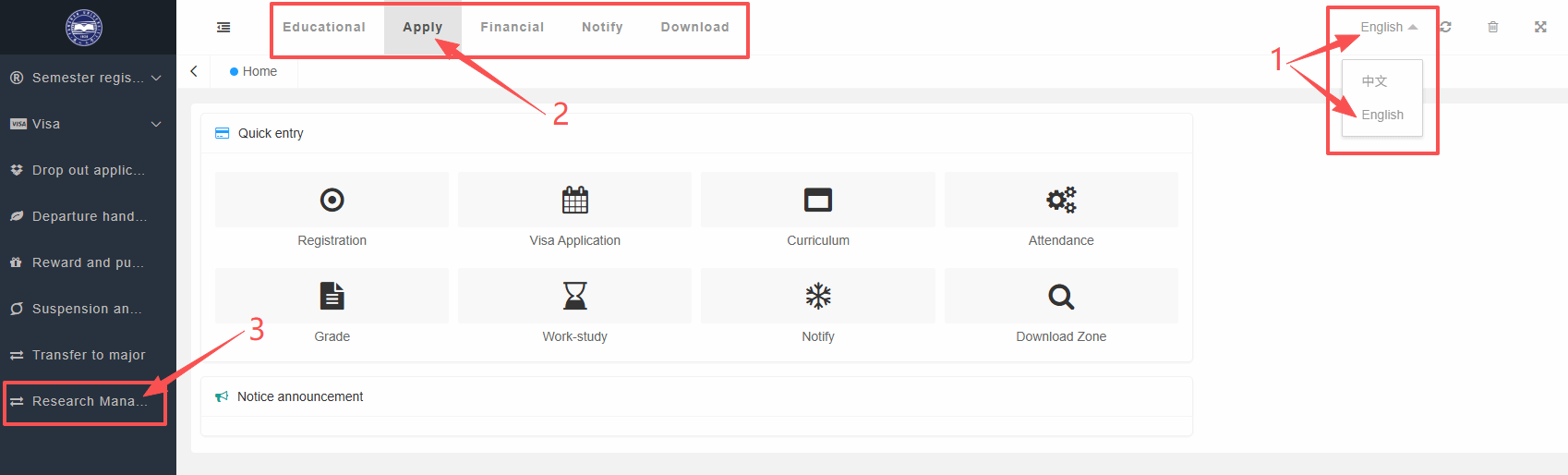
Task: Expand the Semester registration sidebar menu
Action: pyautogui.click(x=88, y=78)
